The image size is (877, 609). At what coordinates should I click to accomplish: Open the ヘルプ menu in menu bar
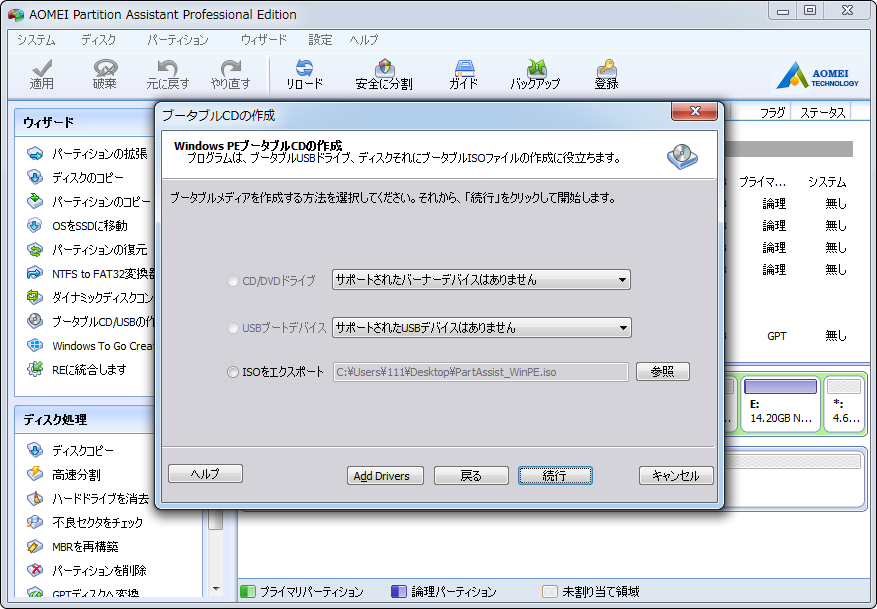364,40
